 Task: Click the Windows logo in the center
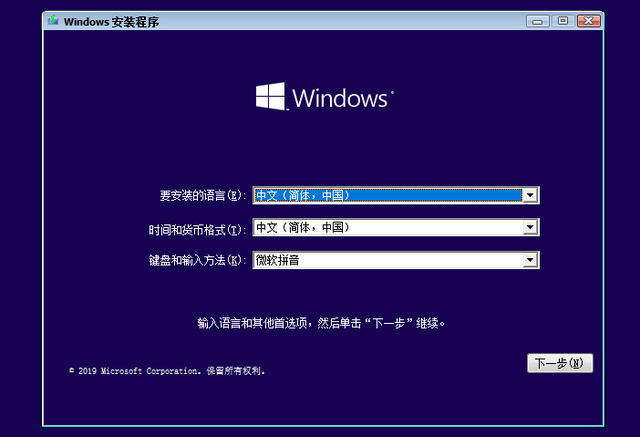[324, 97]
